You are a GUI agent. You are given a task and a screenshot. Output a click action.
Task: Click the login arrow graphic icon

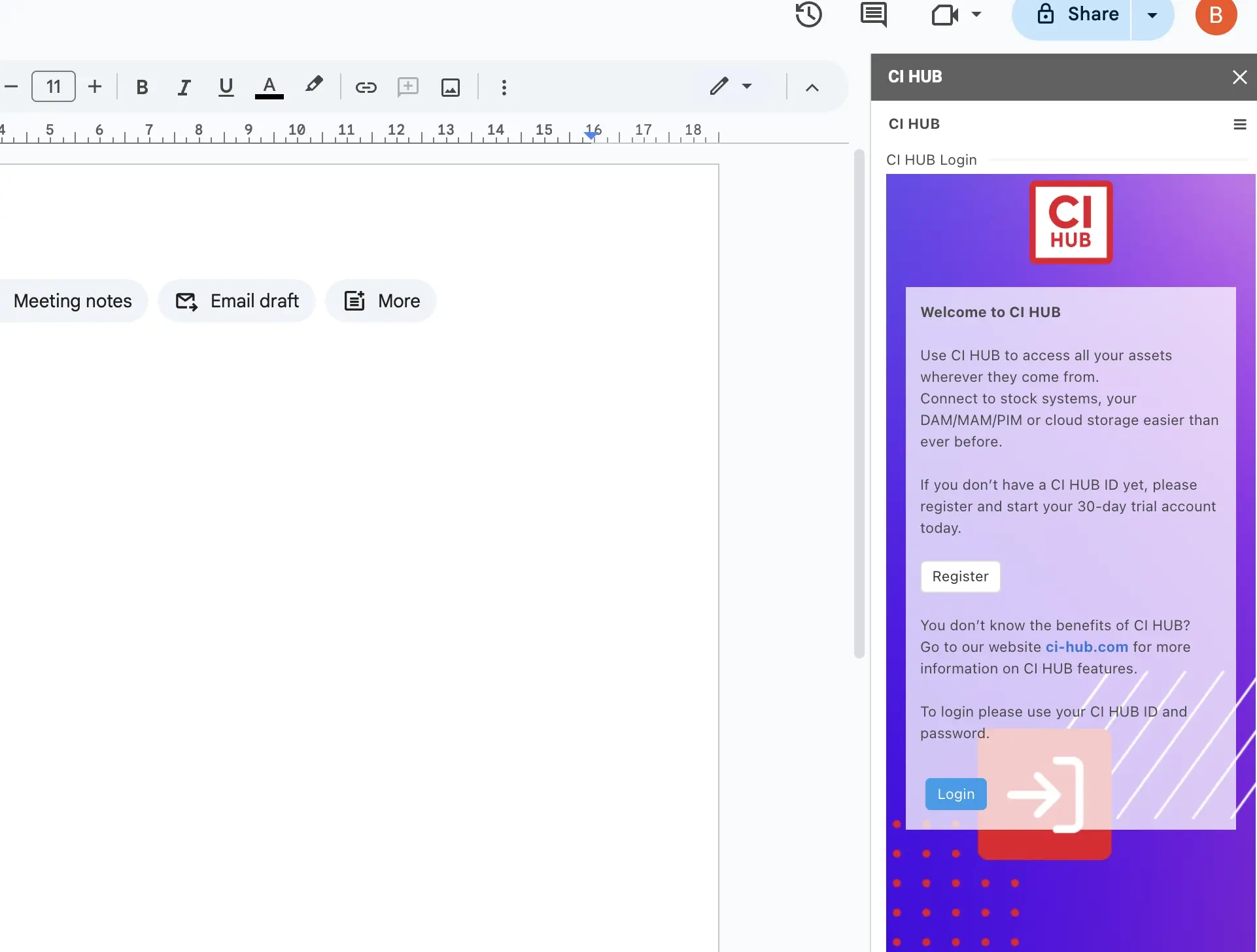pyautogui.click(x=1045, y=794)
